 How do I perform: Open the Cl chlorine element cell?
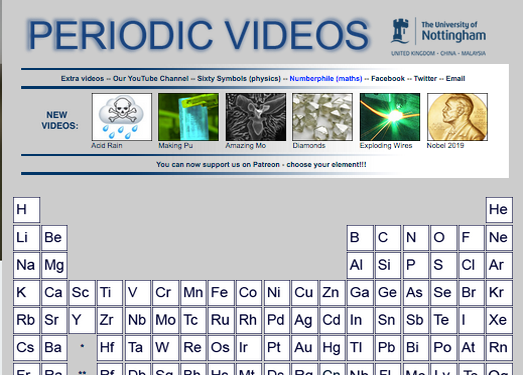(x=471, y=266)
